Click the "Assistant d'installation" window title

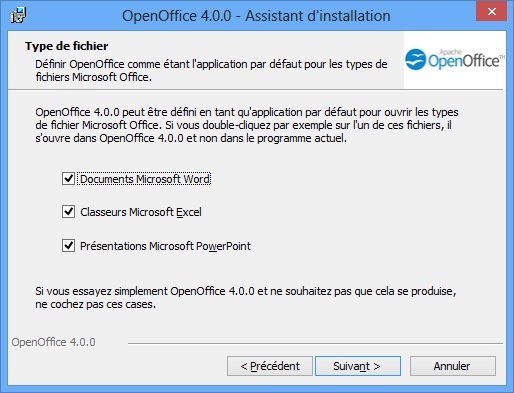coord(318,16)
